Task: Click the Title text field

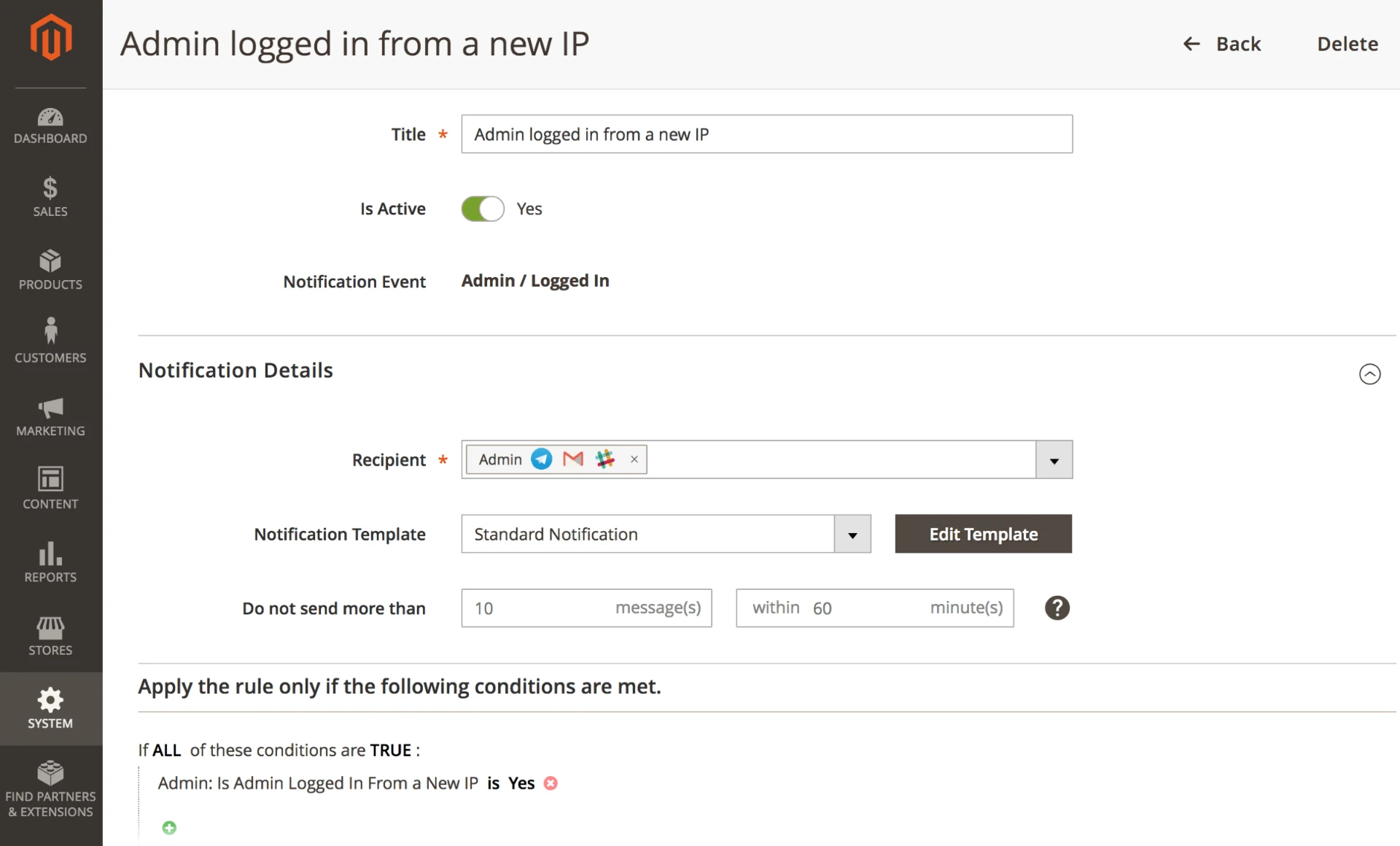Action: [766, 134]
